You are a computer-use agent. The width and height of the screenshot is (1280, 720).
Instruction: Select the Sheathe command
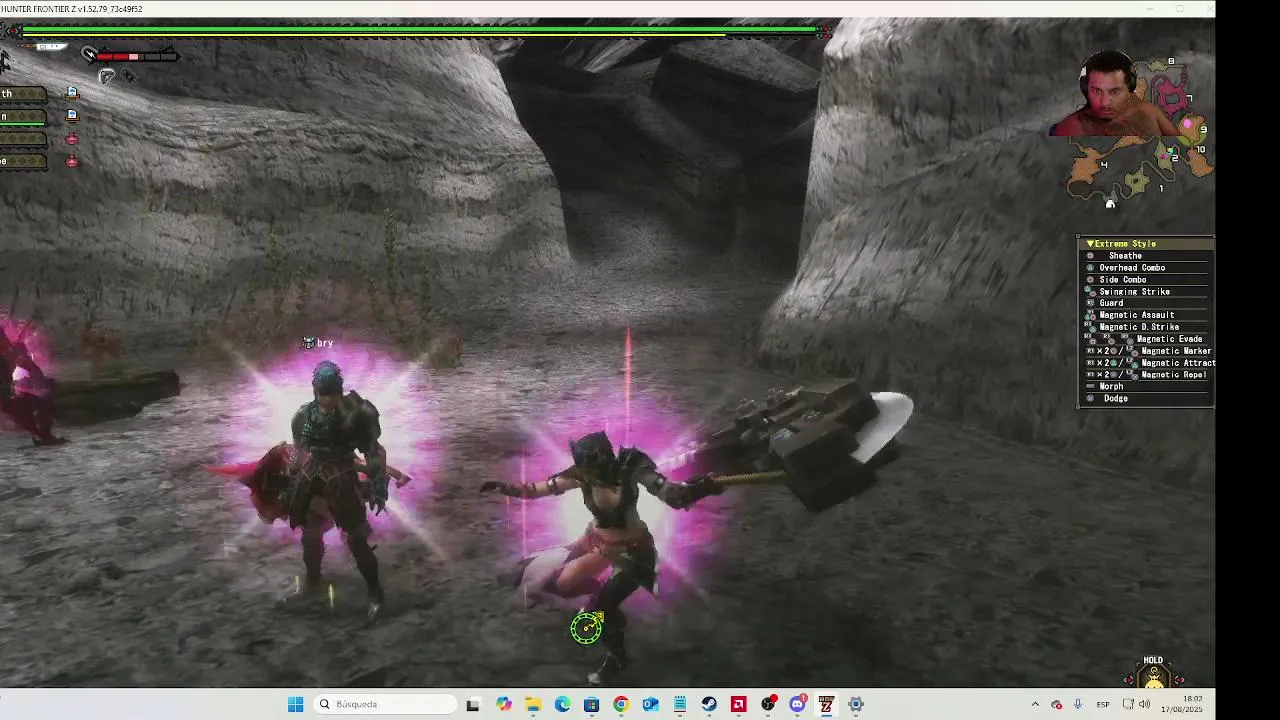[1125, 256]
